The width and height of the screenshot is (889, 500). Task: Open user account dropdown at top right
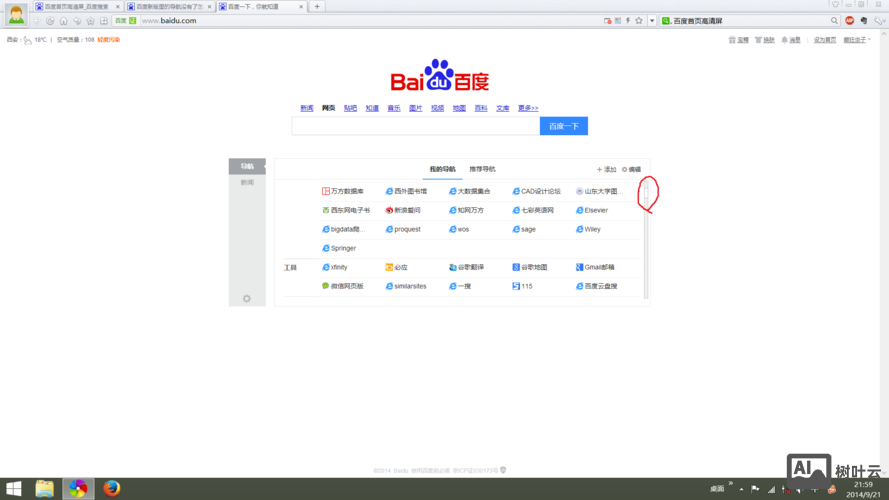click(x=857, y=40)
